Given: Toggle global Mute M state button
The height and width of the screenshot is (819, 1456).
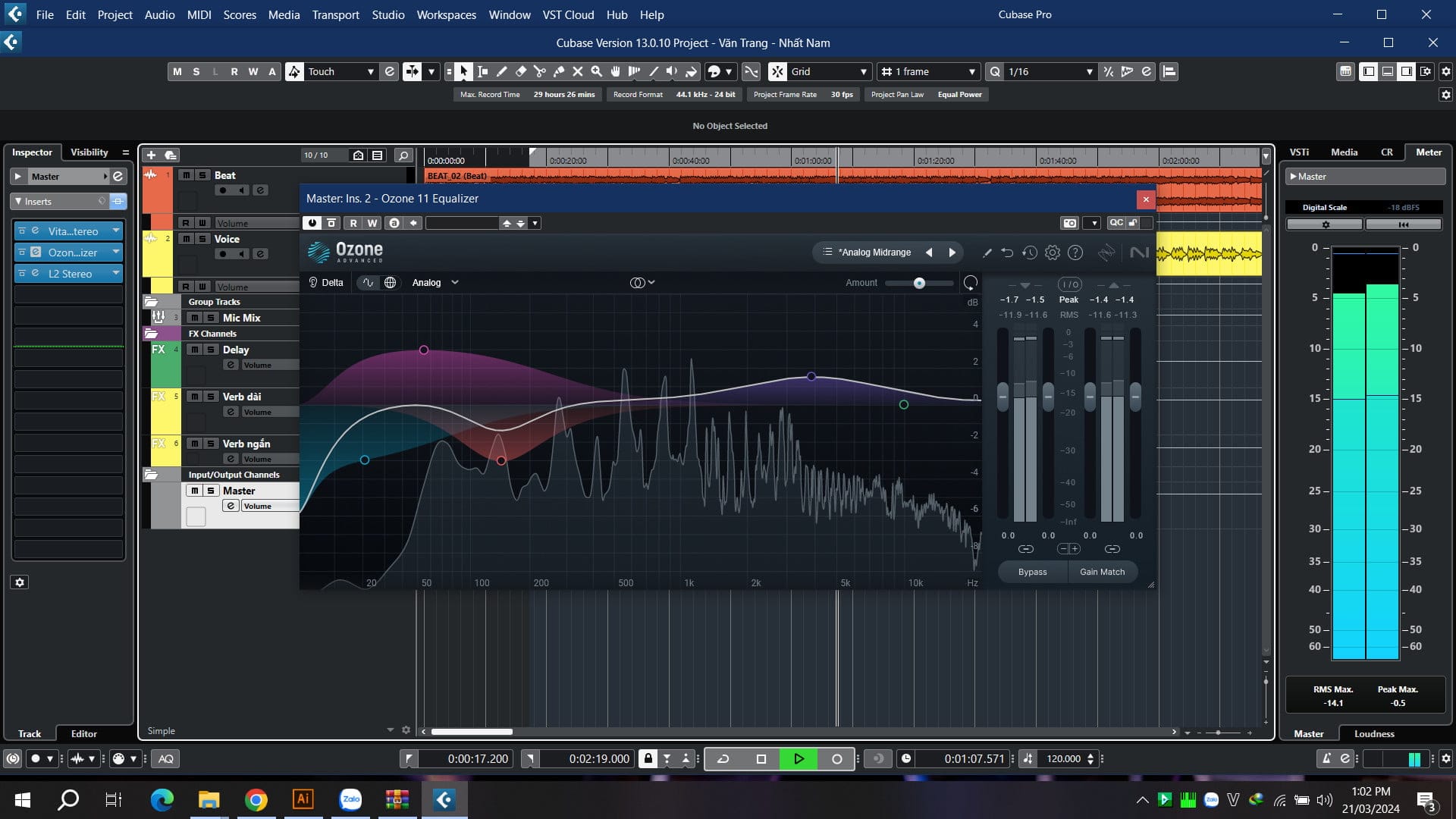Looking at the screenshot, I should pos(177,71).
